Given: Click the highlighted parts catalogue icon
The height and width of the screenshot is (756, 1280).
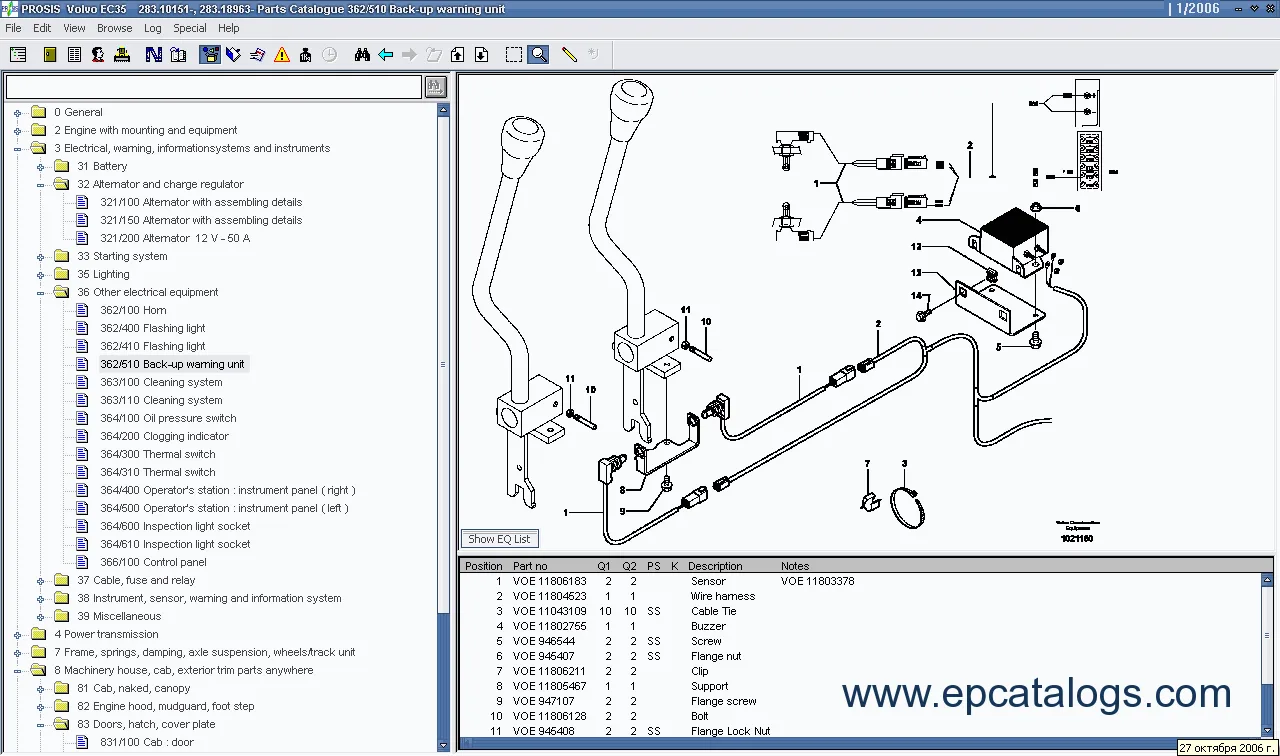Looking at the screenshot, I should tap(210, 55).
